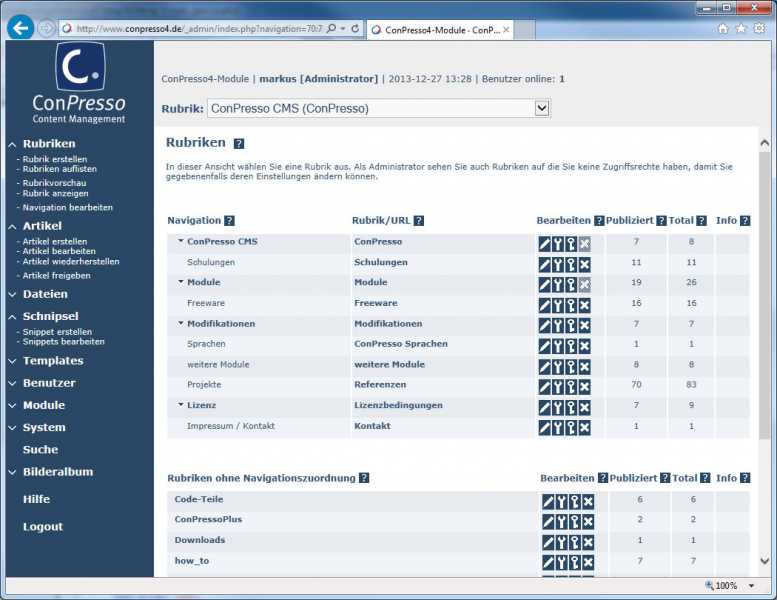Screen dimensions: 777x600
Task: Click the address bar search magnifier icon
Action: [x=332, y=28]
